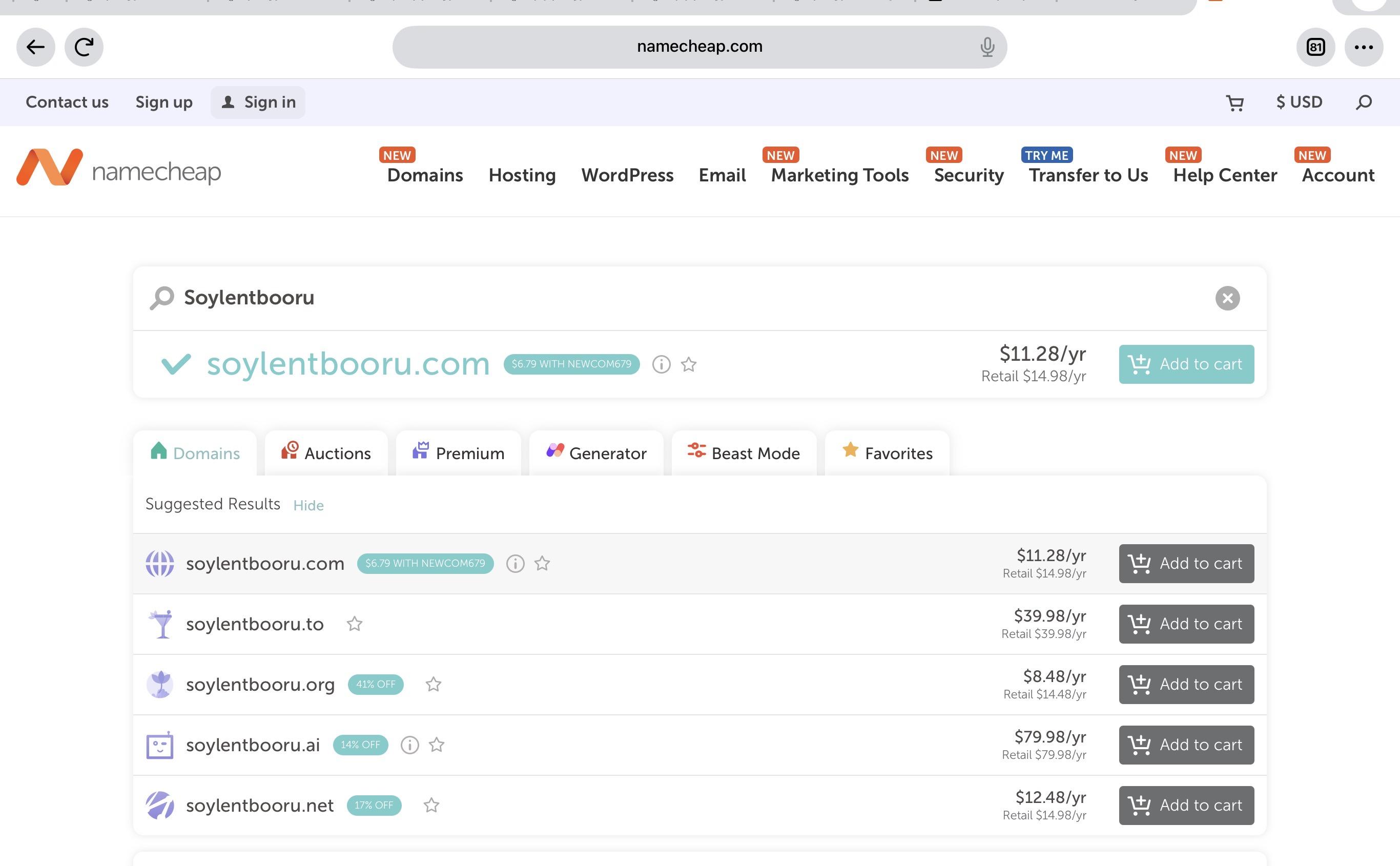Click the Sign in button
Image resolution: width=1400 pixels, height=866 pixels.
258,102
